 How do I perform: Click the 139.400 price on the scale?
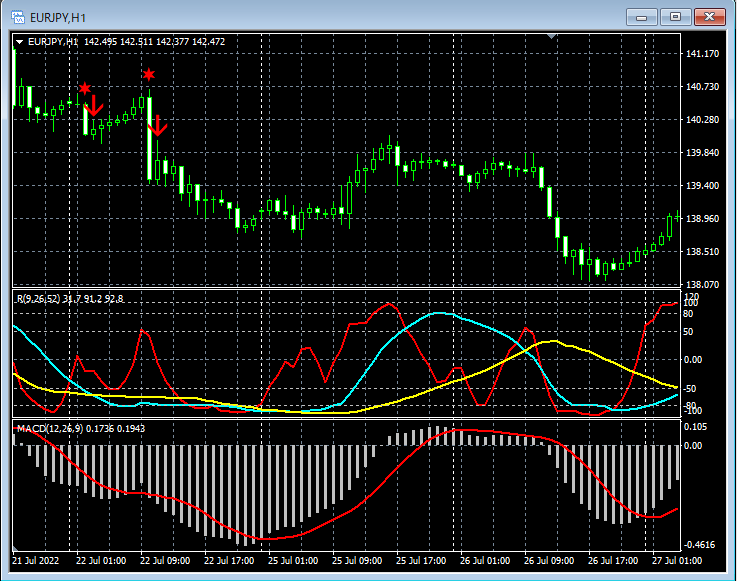point(704,186)
